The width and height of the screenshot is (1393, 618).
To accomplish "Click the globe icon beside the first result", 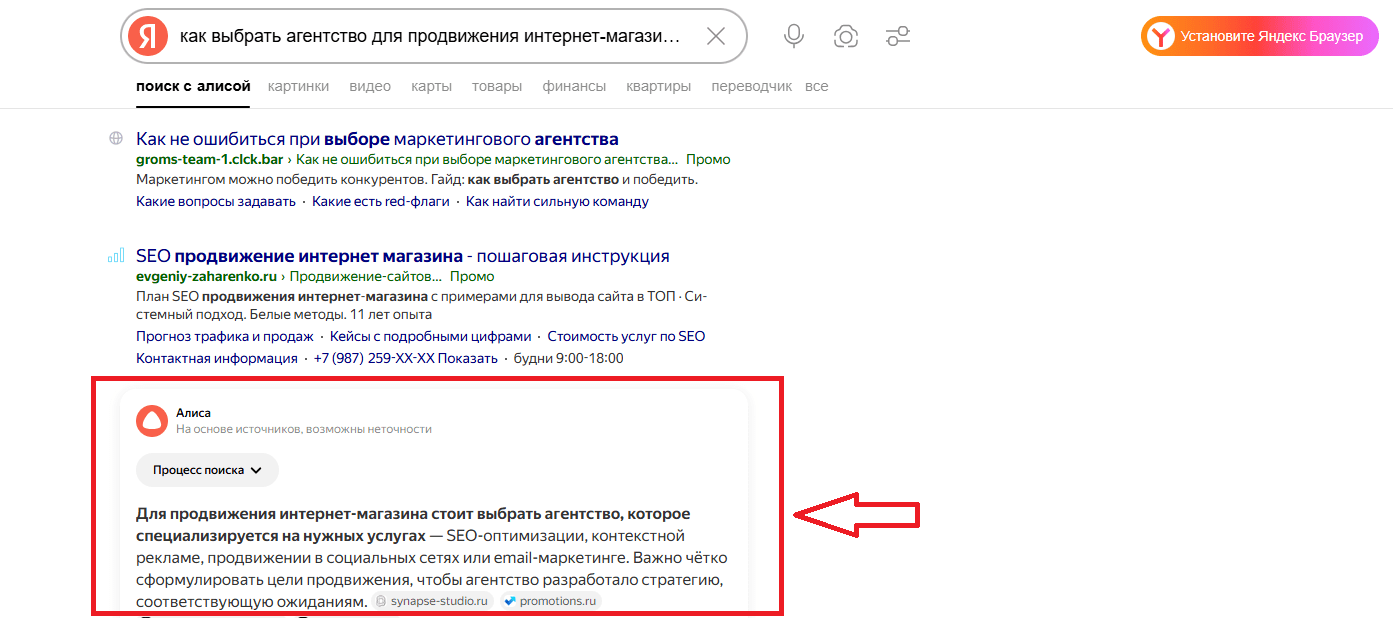I will coord(116,138).
